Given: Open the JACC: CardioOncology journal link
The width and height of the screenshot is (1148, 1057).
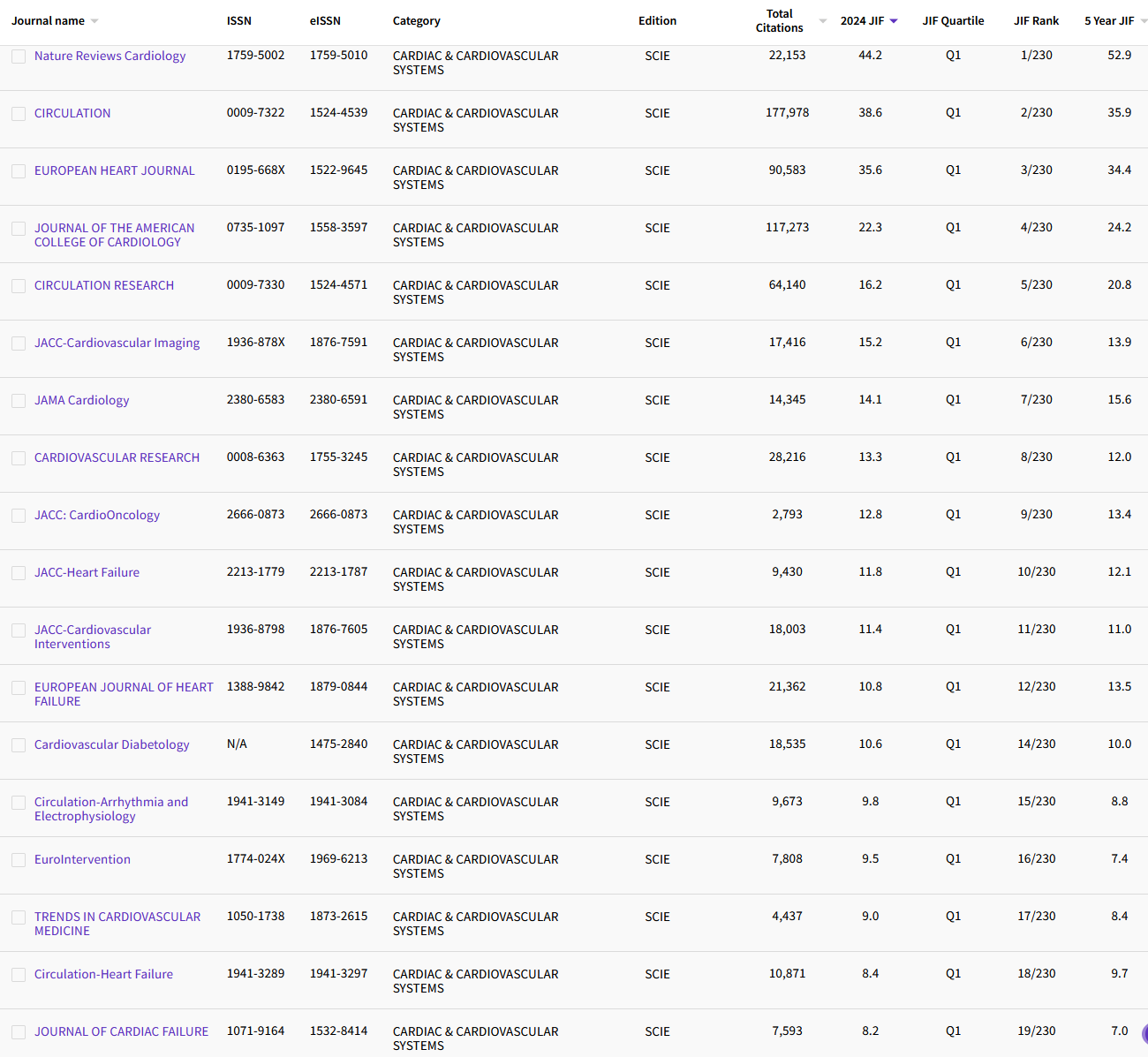Looking at the screenshot, I should pyautogui.click(x=97, y=515).
